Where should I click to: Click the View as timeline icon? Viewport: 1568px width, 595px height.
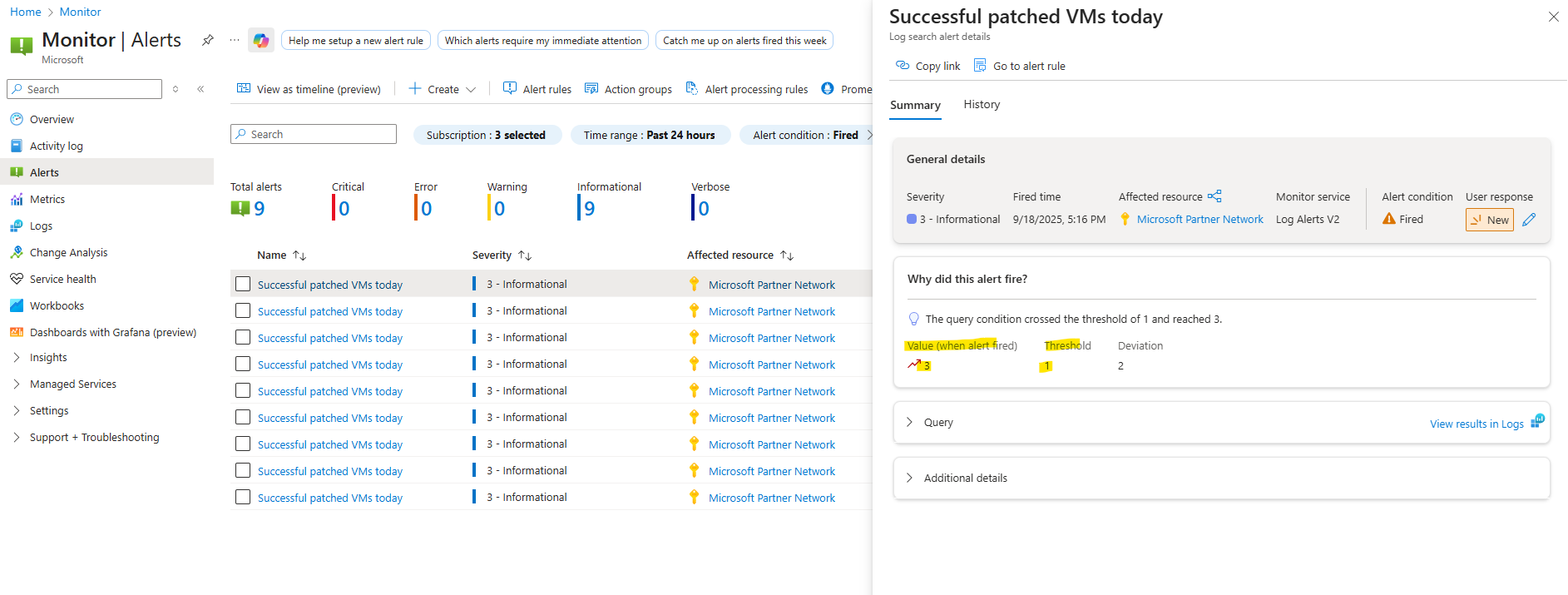[244, 89]
